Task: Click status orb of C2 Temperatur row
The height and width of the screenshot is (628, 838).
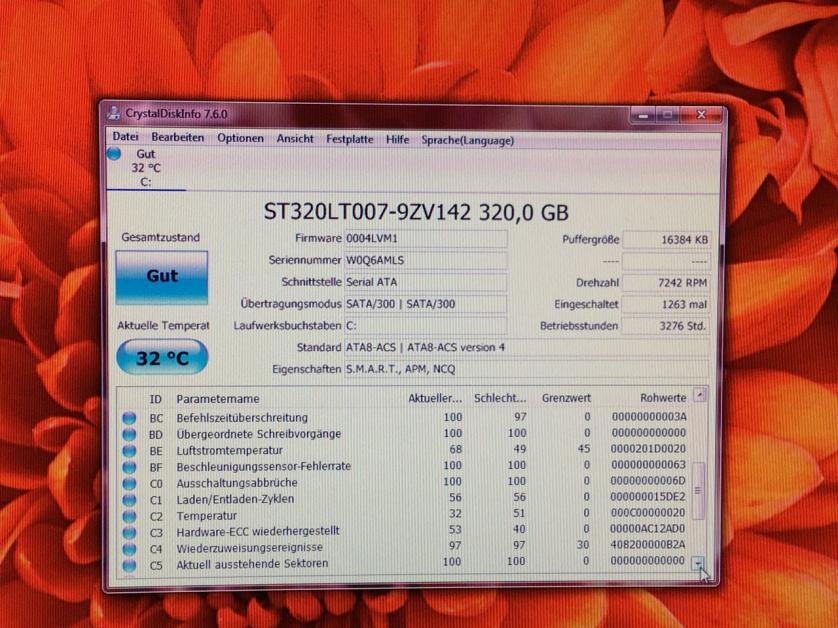Action: click(x=129, y=516)
